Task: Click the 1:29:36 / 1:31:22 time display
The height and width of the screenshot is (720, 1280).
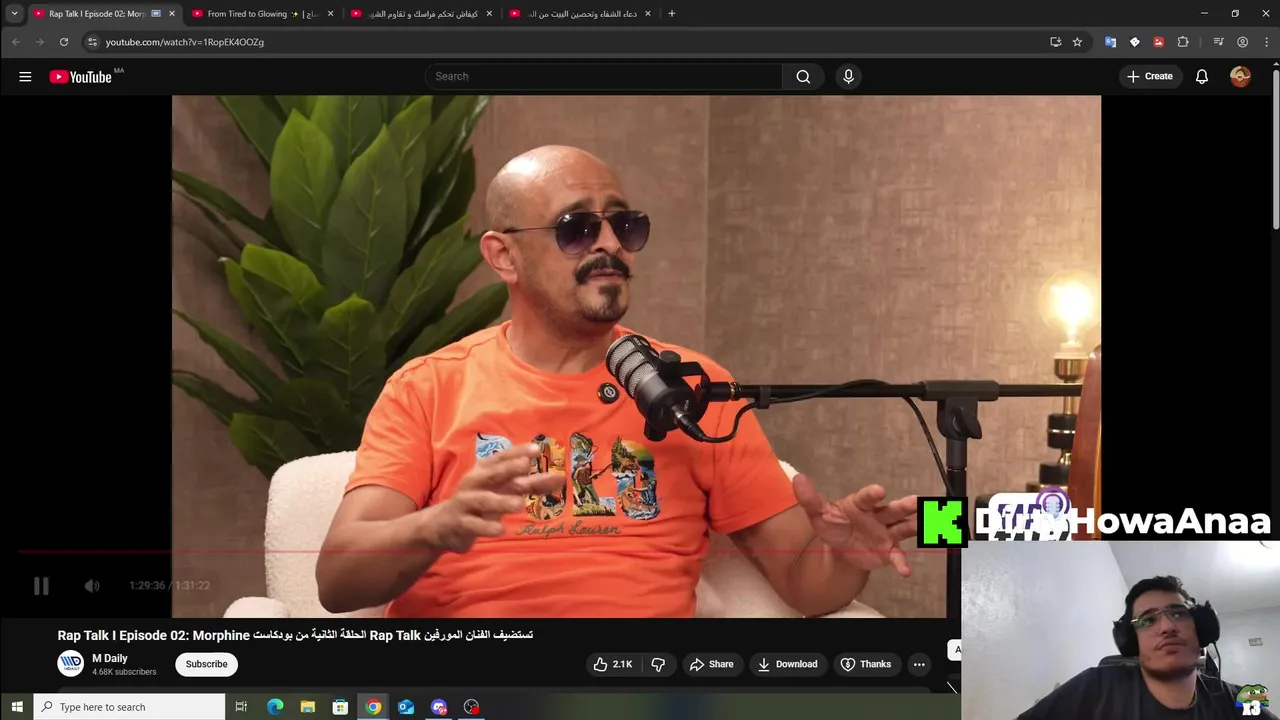Action: [x=169, y=586]
